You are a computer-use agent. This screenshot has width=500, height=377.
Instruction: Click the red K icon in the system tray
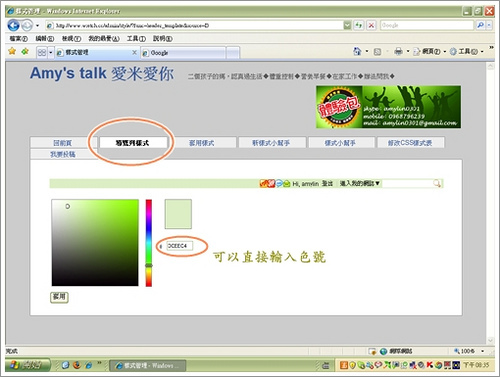431,365
